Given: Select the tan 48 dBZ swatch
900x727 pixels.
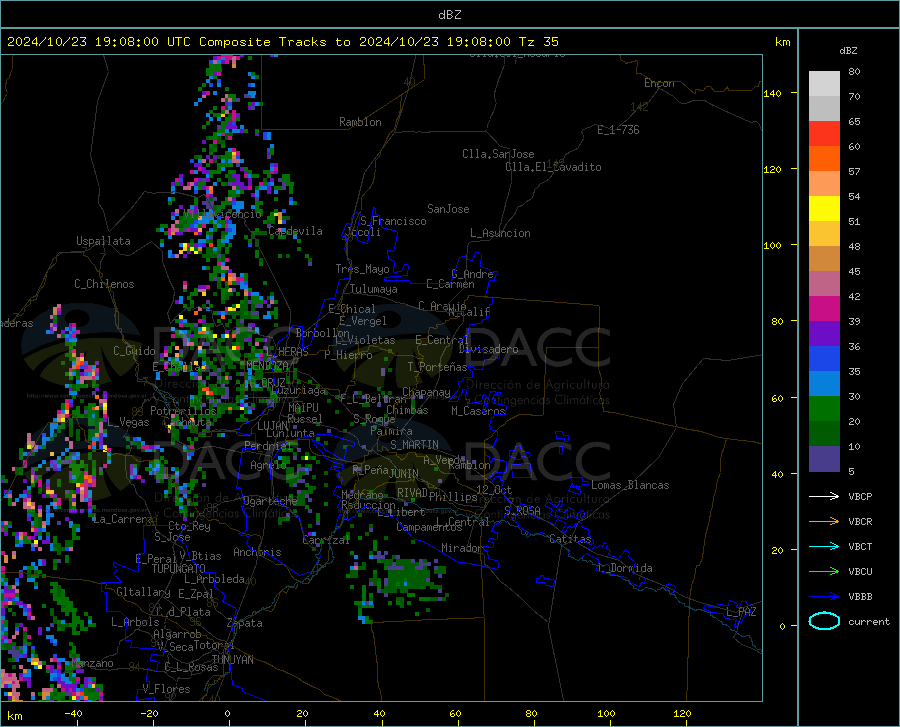Looking at the screenshot, I should (824, 259).
